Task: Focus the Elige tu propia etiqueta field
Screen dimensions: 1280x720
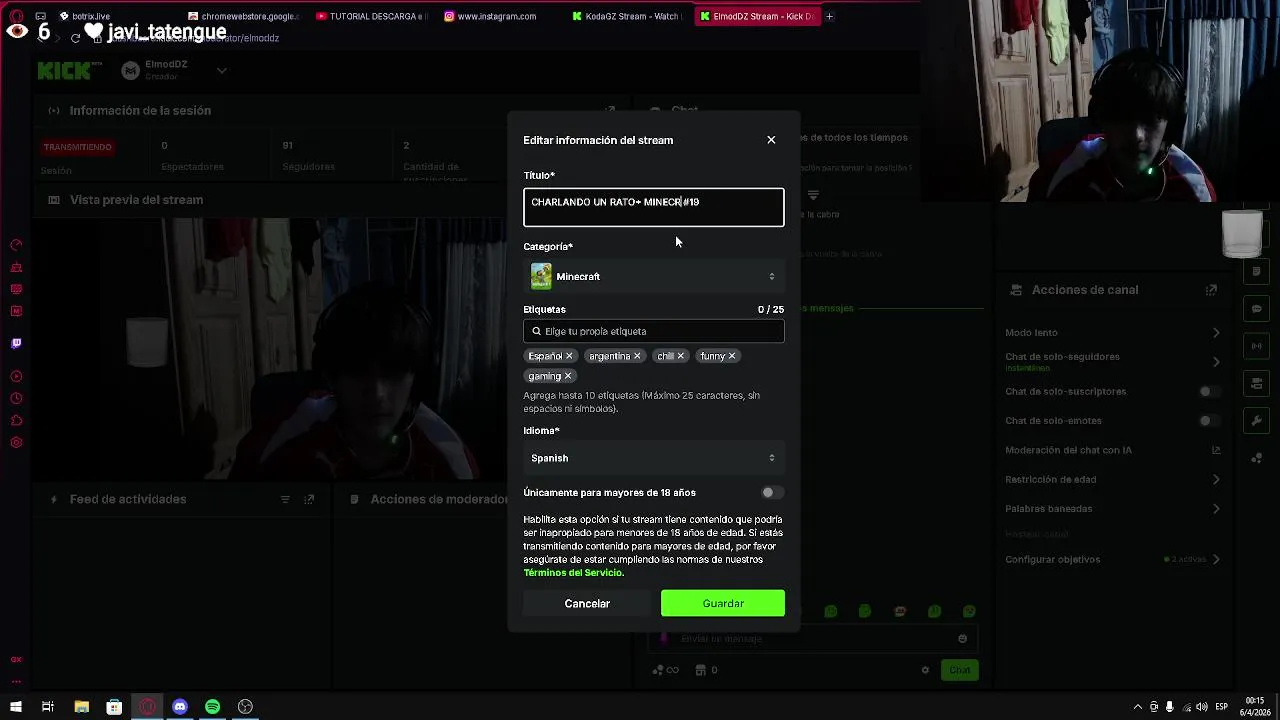Action: coord(653,331)
